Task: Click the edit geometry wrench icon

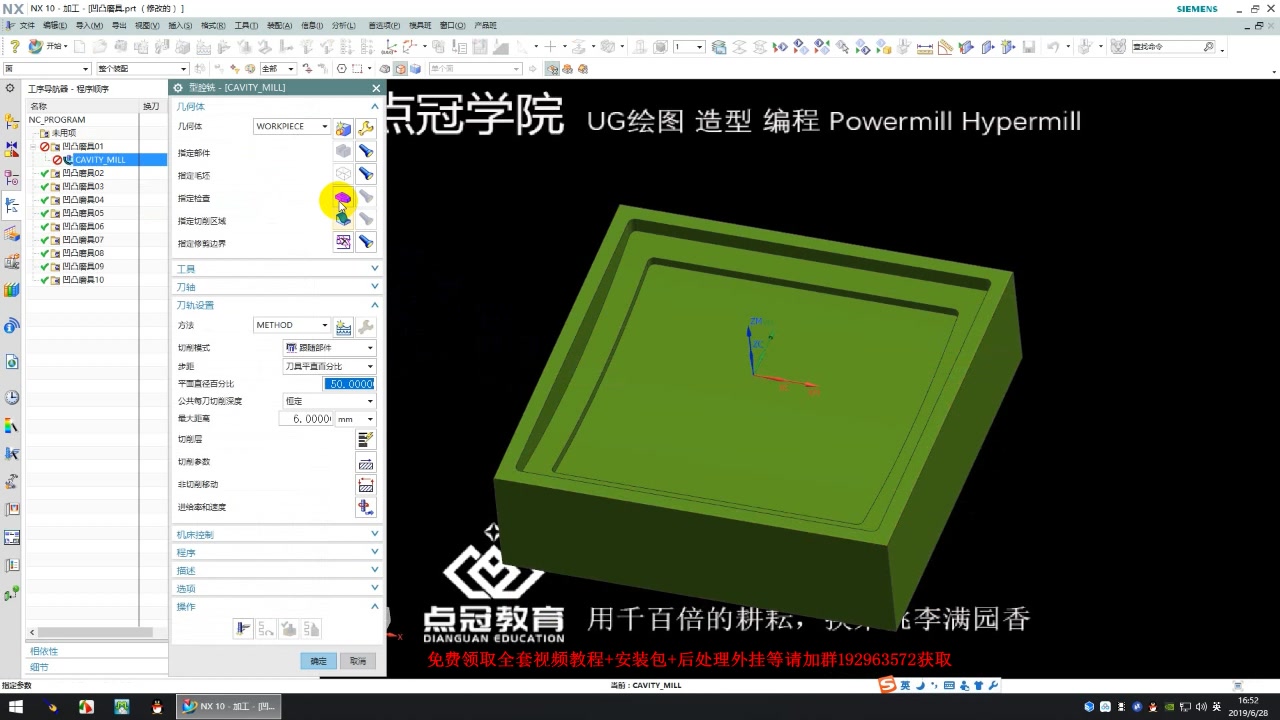Action: click(366, 128)
